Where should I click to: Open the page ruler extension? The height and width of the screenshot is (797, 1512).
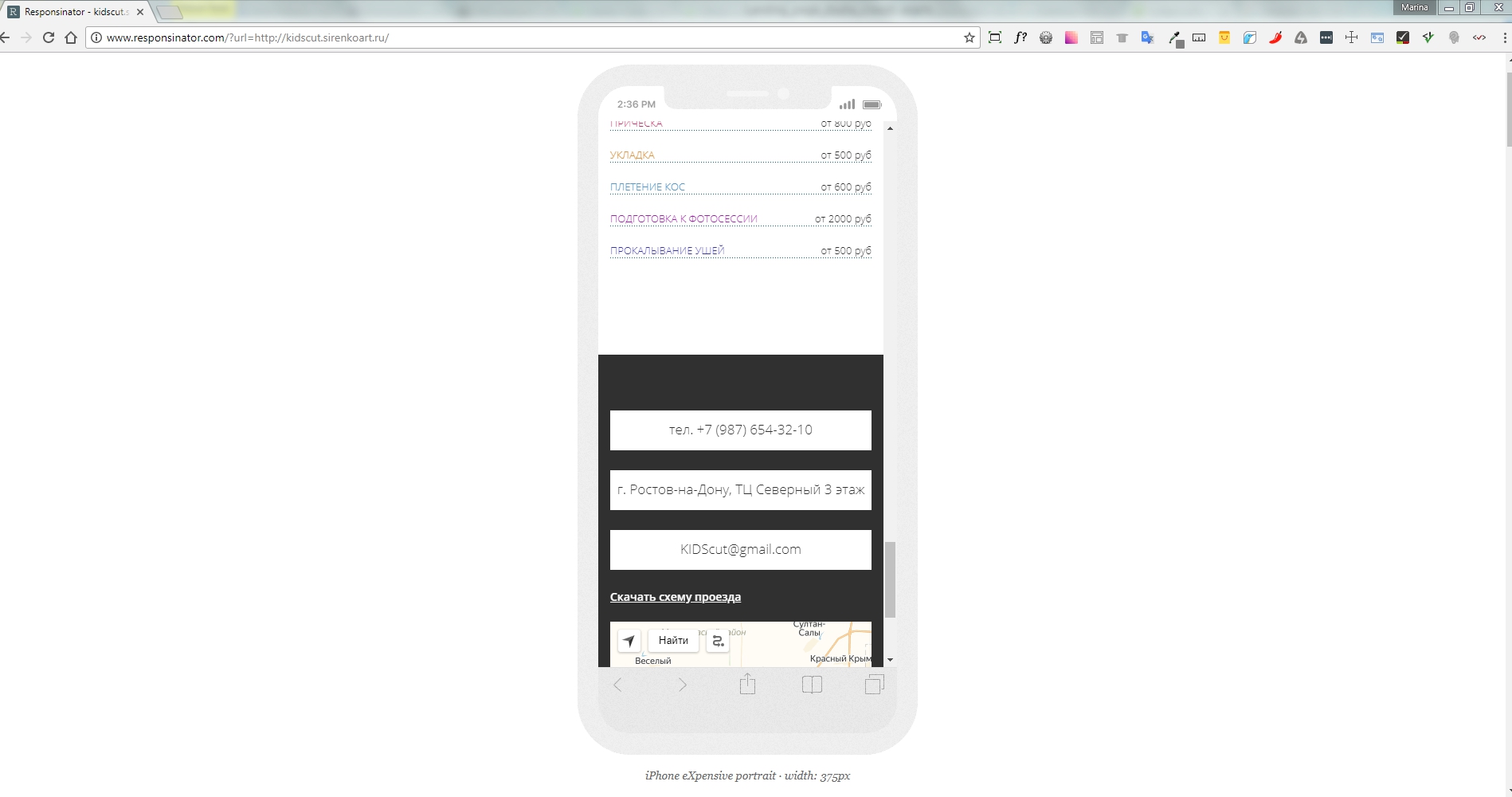point(1199,37)
